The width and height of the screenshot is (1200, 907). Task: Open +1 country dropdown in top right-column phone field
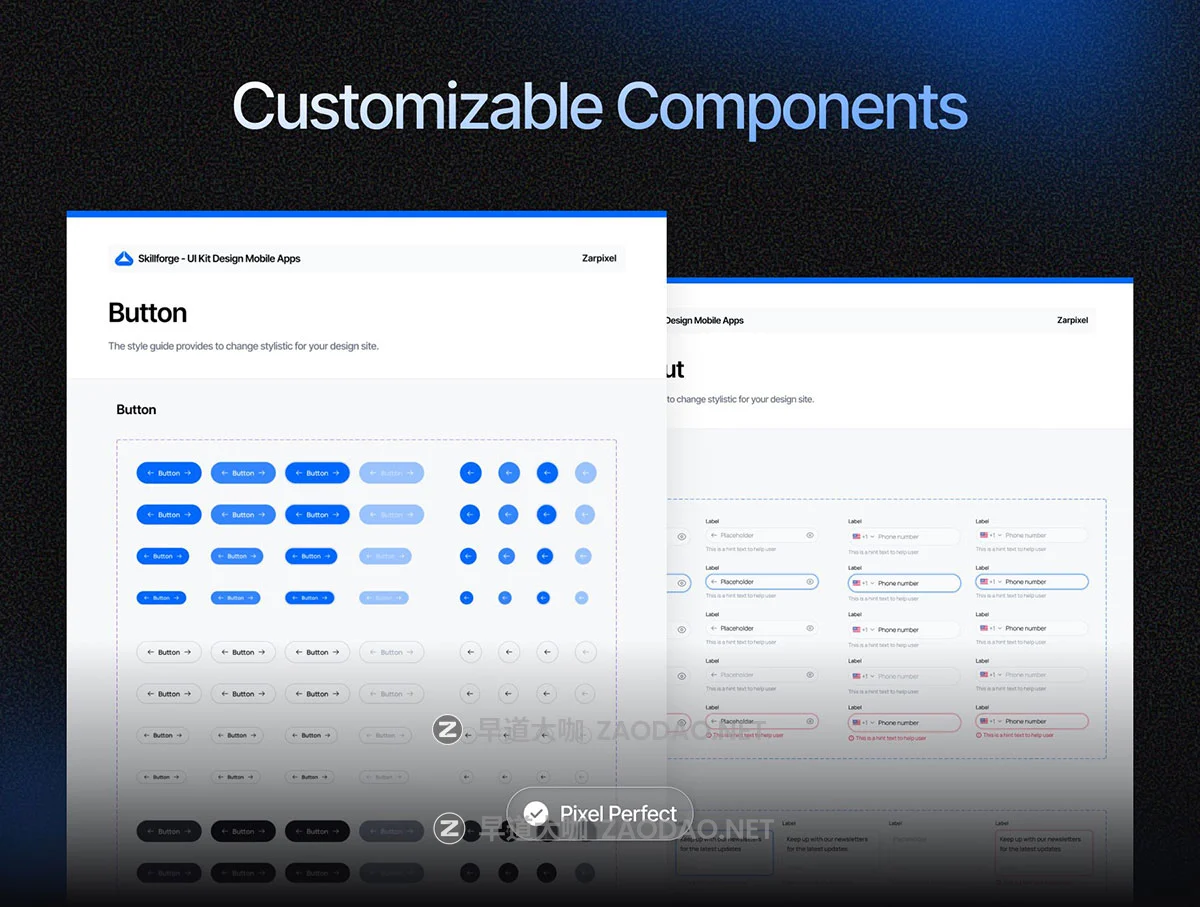pos(993,535)
